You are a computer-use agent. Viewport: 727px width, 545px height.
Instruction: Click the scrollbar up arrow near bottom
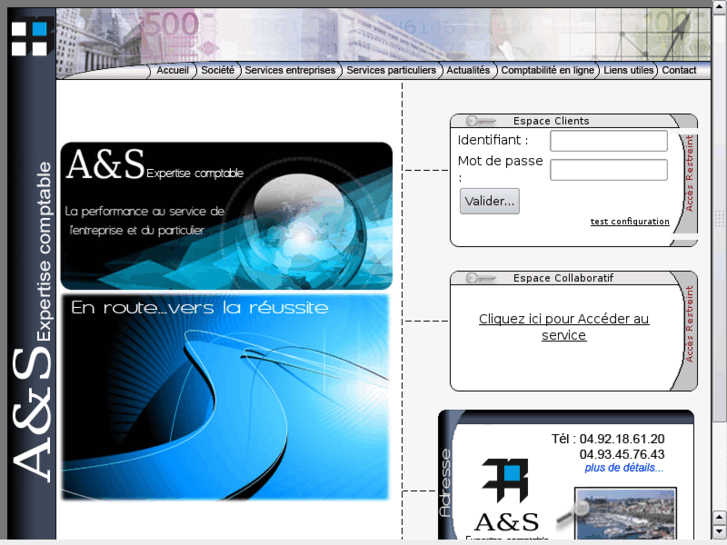[719, 517]
